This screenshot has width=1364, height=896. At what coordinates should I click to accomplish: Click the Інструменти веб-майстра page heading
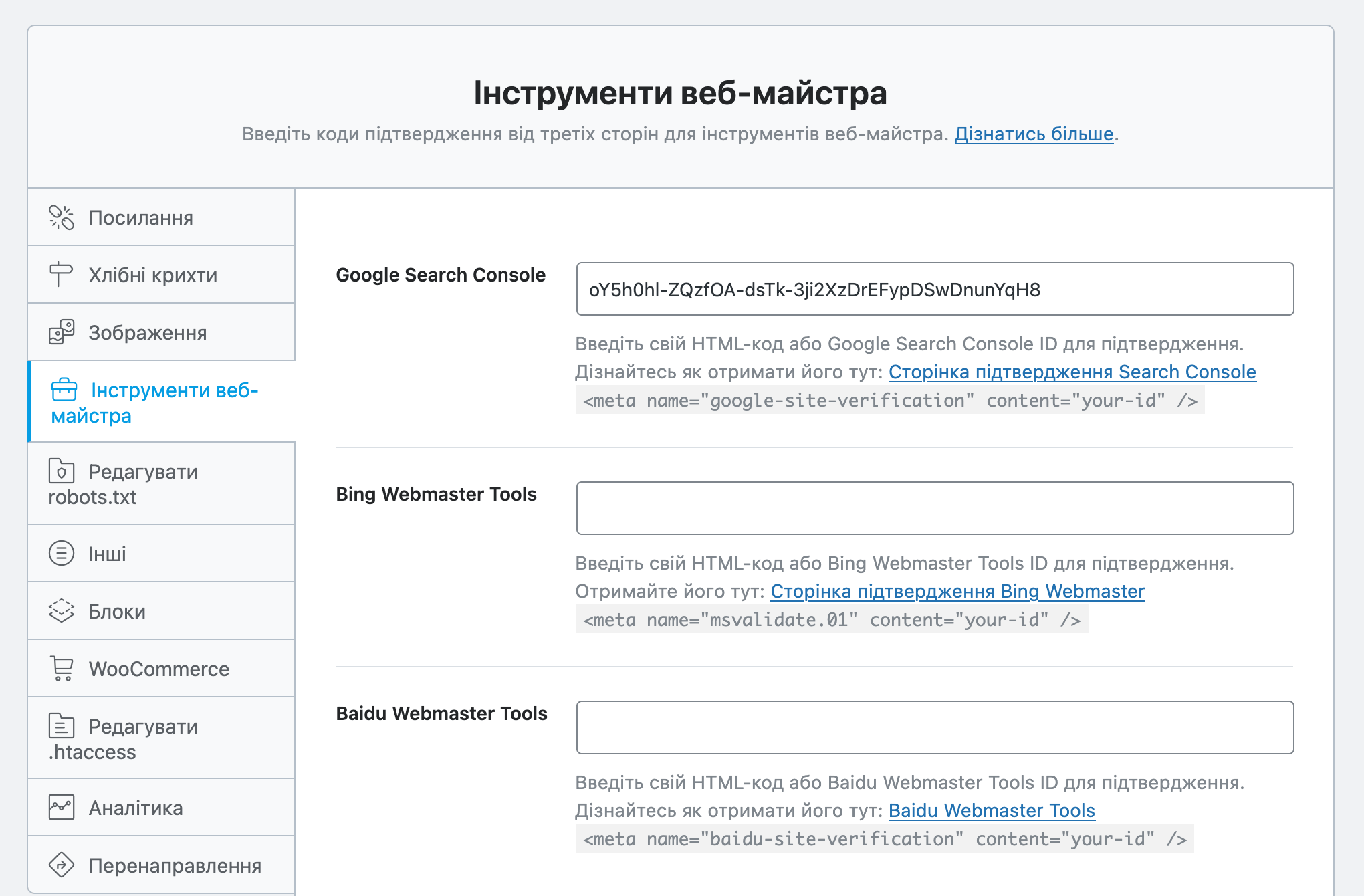pos(681,93)
